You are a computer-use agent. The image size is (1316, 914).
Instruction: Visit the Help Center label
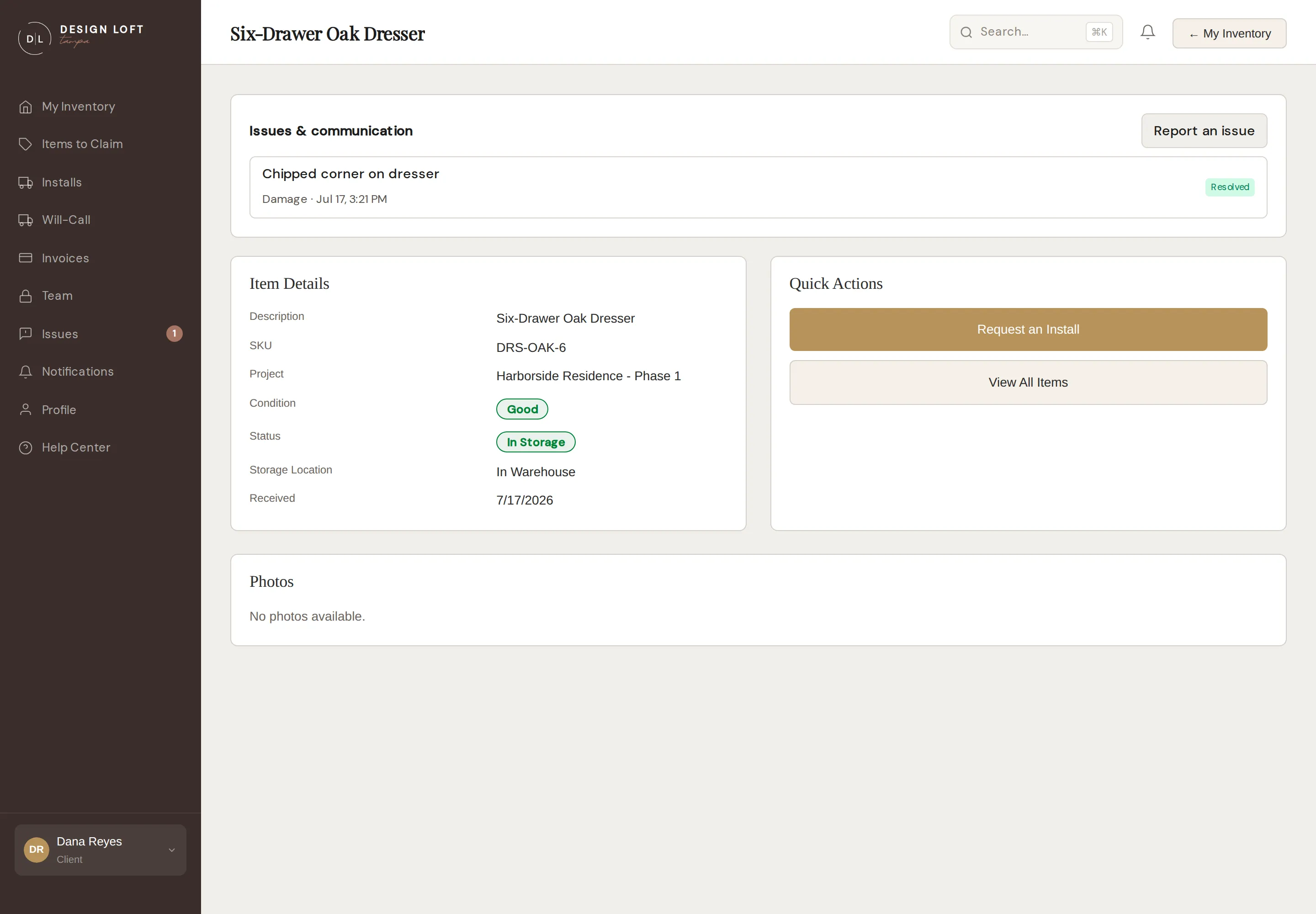75,448
